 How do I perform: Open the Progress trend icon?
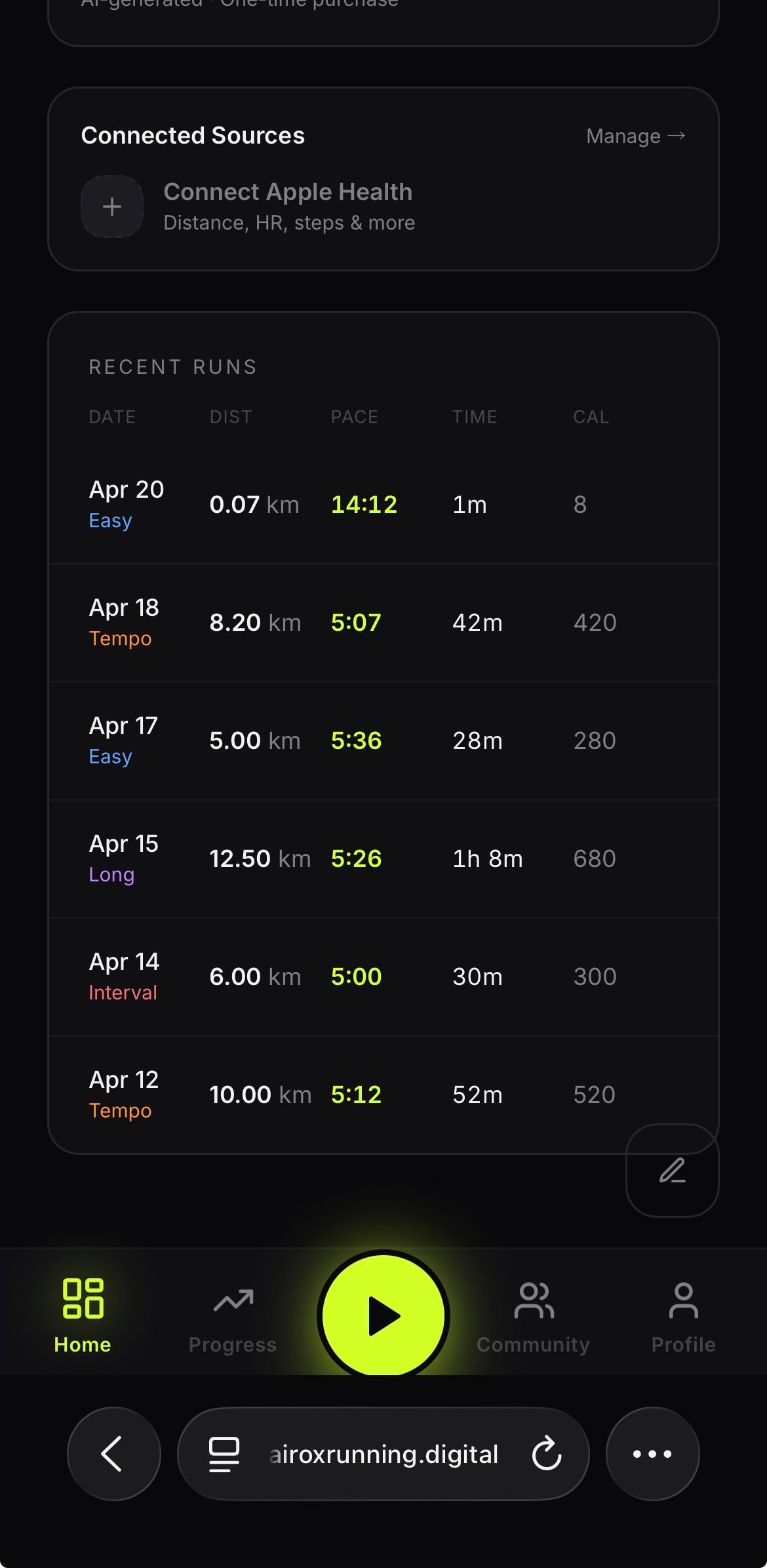[x=233, y=1301]
